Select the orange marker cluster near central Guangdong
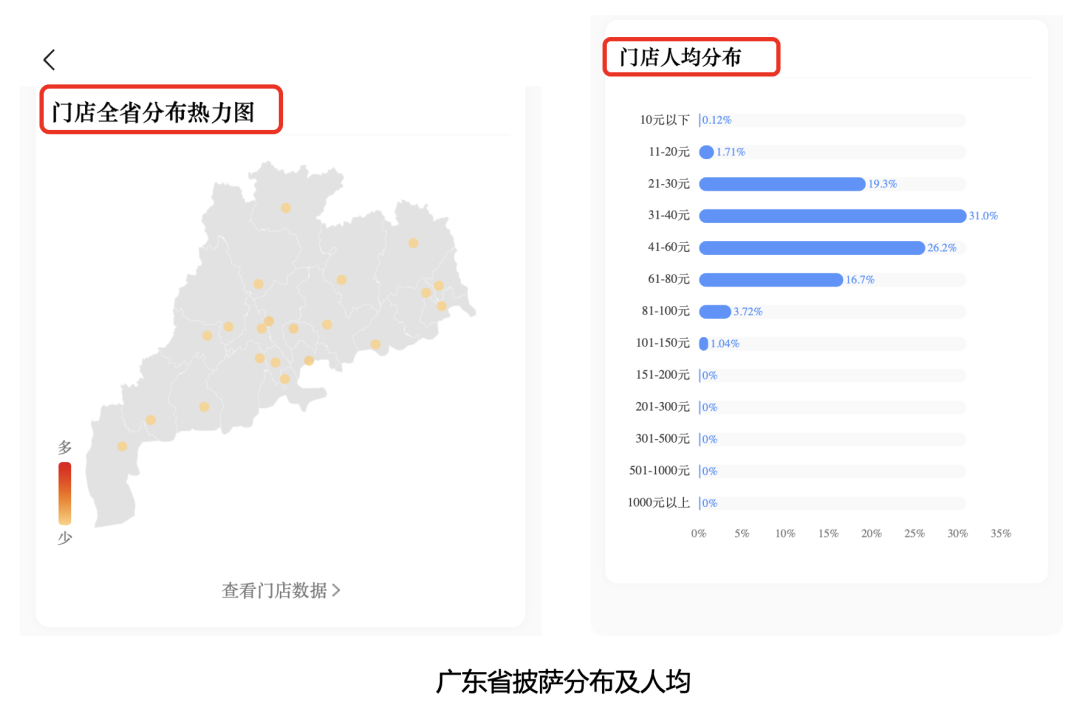This screenshot has width=1080, height=708. pos(268,325)
